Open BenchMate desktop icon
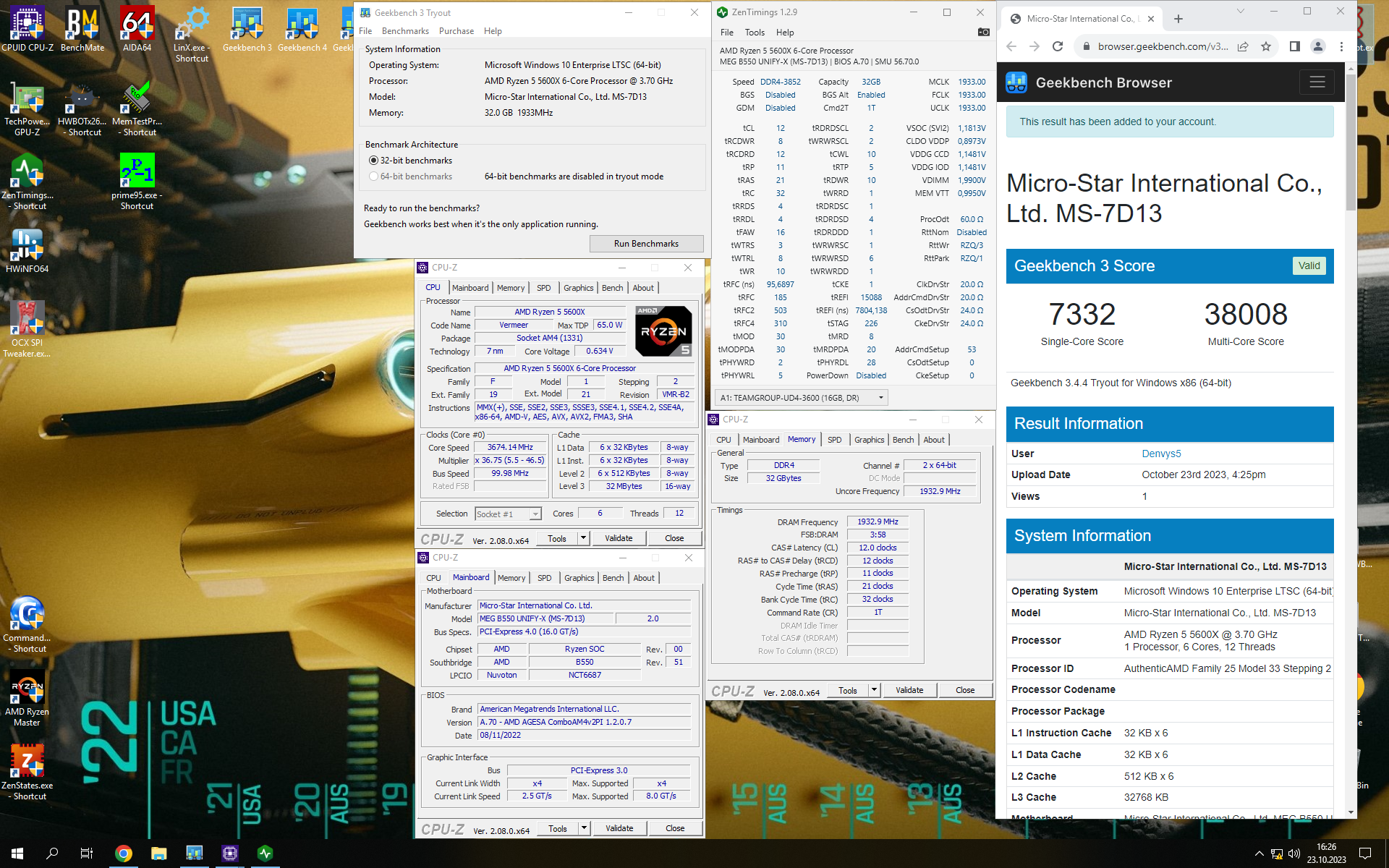Screen dimensions: 1389x868 [82, 29]
